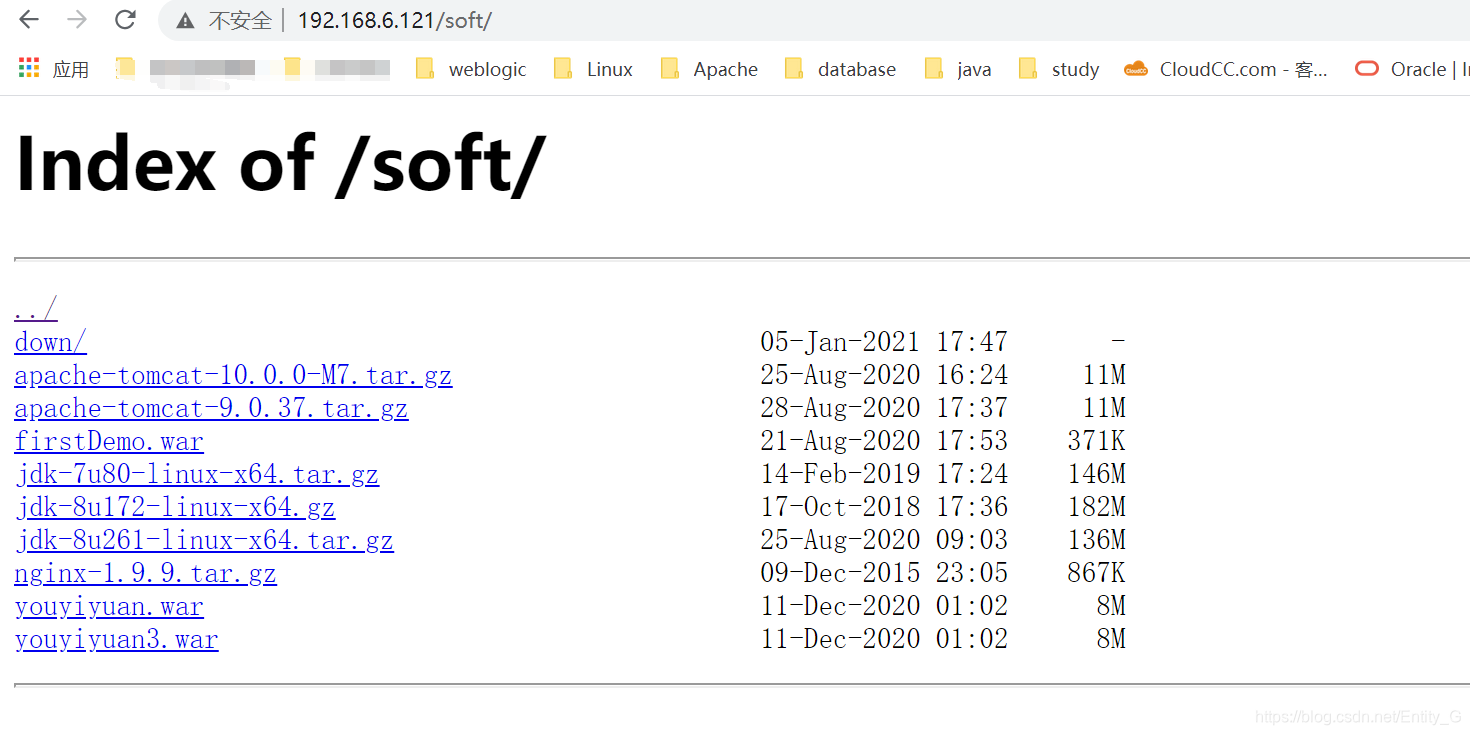Download youyiyuan.war file
This screenshot has width=1470, height=735.
tap(109, 606)
